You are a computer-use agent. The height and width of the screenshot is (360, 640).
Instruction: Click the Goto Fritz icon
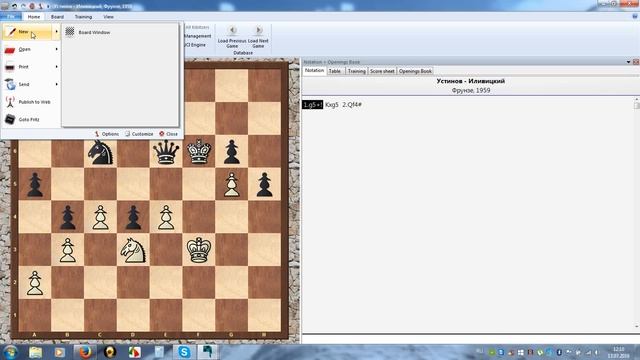pyautogui.click(x=10, y=120)
